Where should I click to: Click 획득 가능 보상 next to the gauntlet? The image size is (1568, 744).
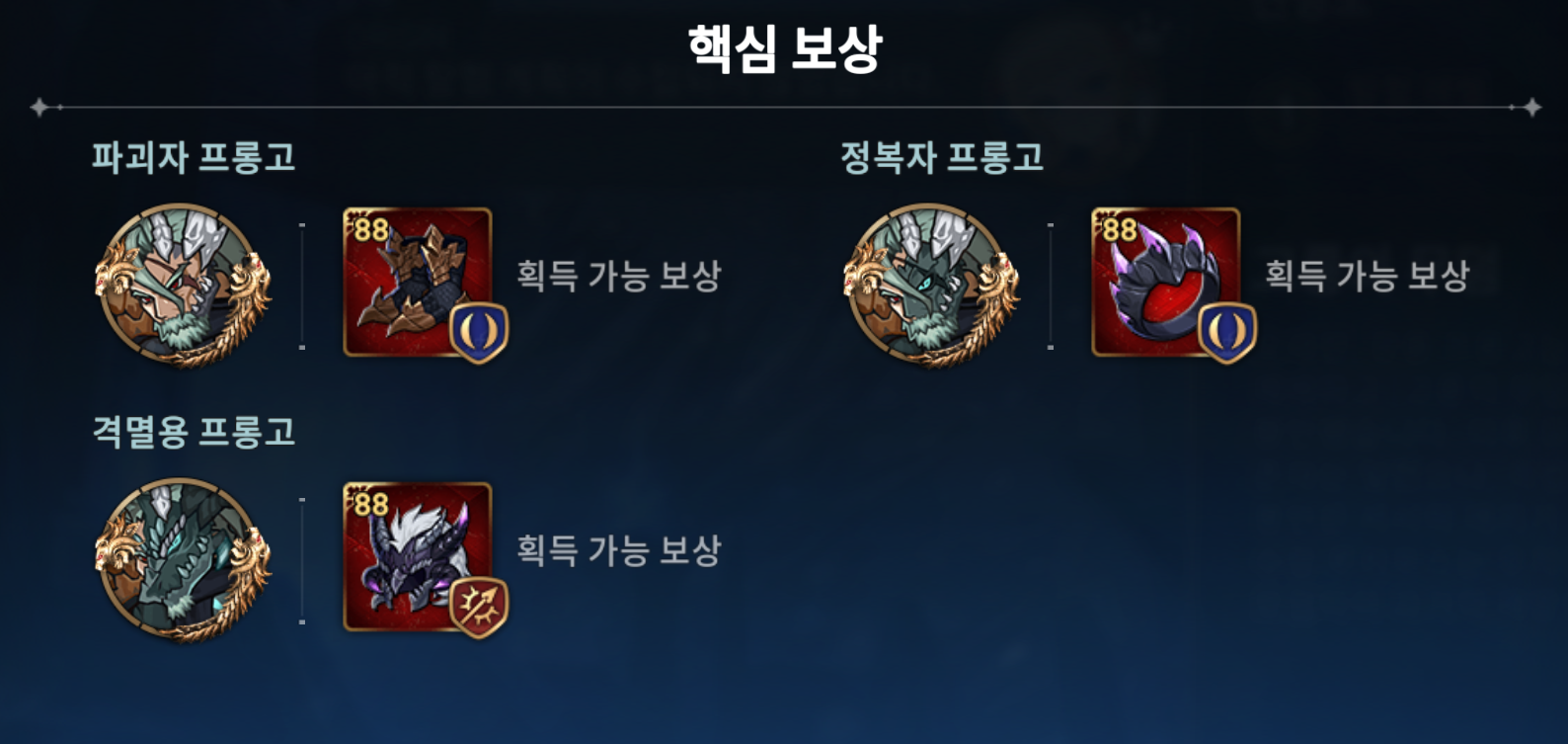[619, 276]
